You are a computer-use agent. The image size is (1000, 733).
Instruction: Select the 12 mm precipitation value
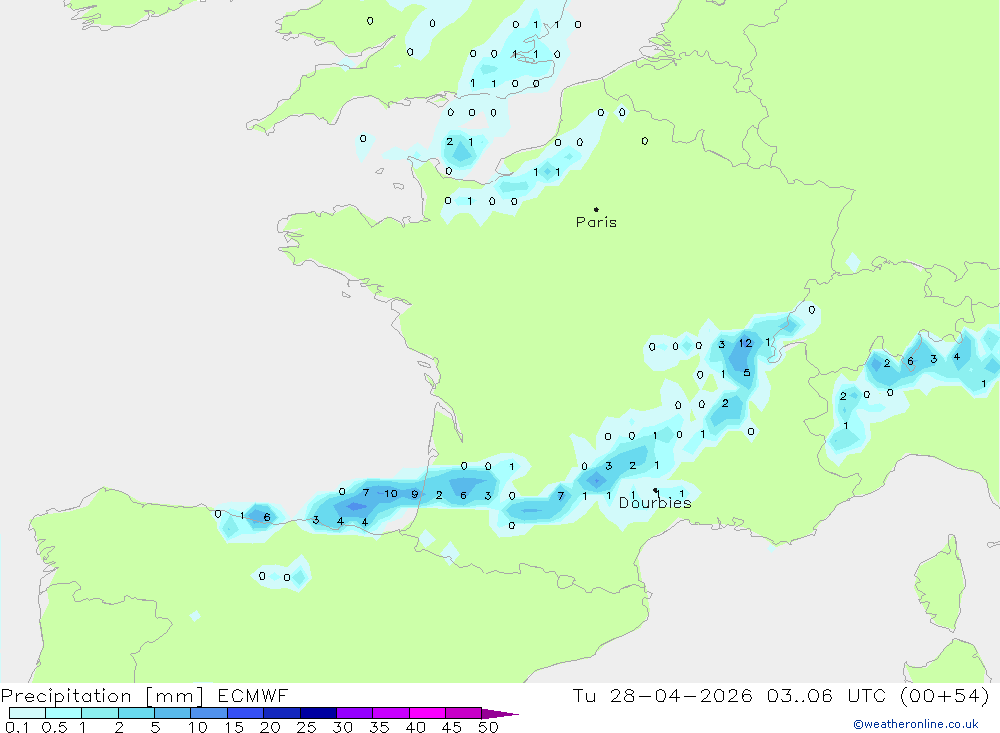pos(746,343)
